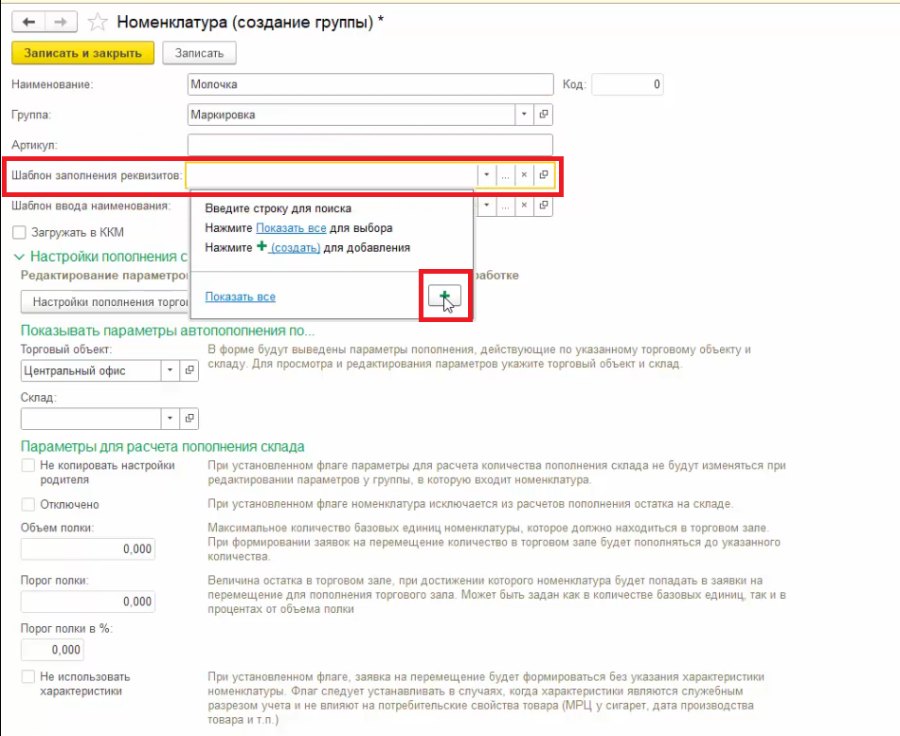Click the Торговый объект field showing Центральный офис

pos(91,370)
